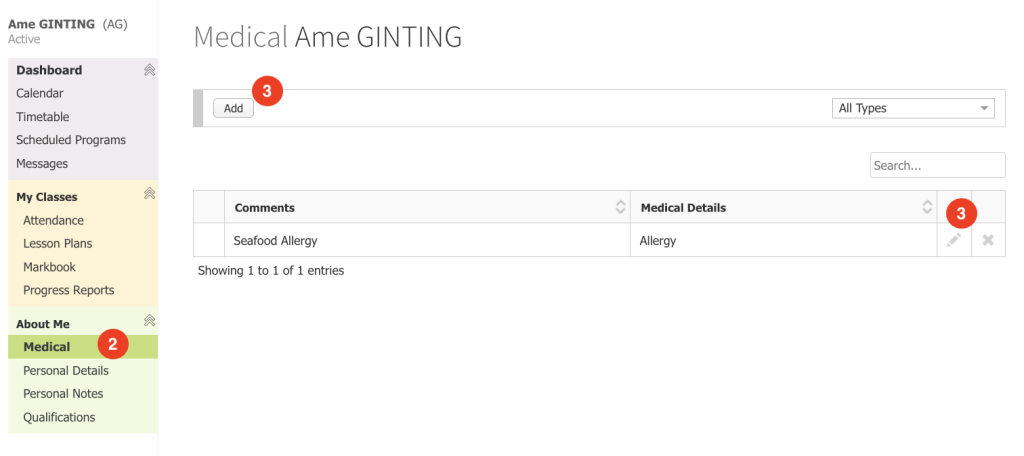The image size is (1024, 456).
Task: Delete the Seafood Allergy entry with the X icon
Action: pos(988,240)
